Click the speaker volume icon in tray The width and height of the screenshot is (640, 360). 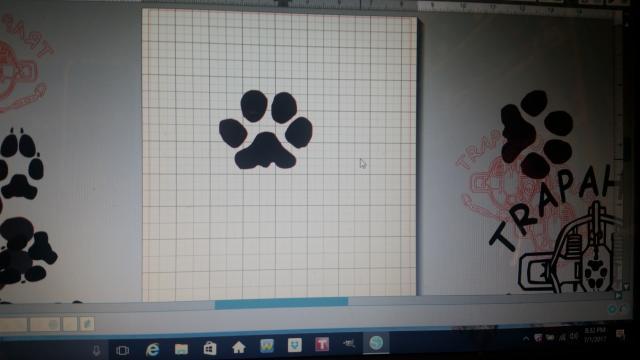(574, 337)
